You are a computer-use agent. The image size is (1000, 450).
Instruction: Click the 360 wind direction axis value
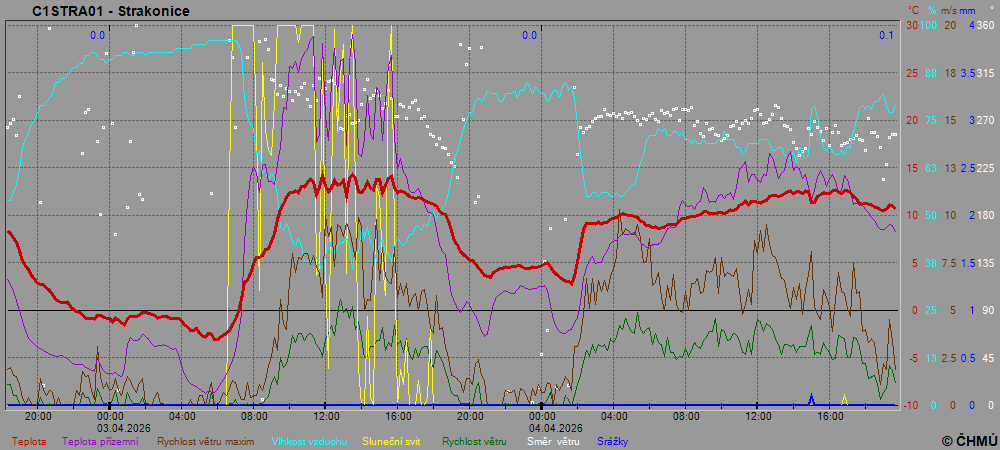pyautogui.click(x=984, y=25)
